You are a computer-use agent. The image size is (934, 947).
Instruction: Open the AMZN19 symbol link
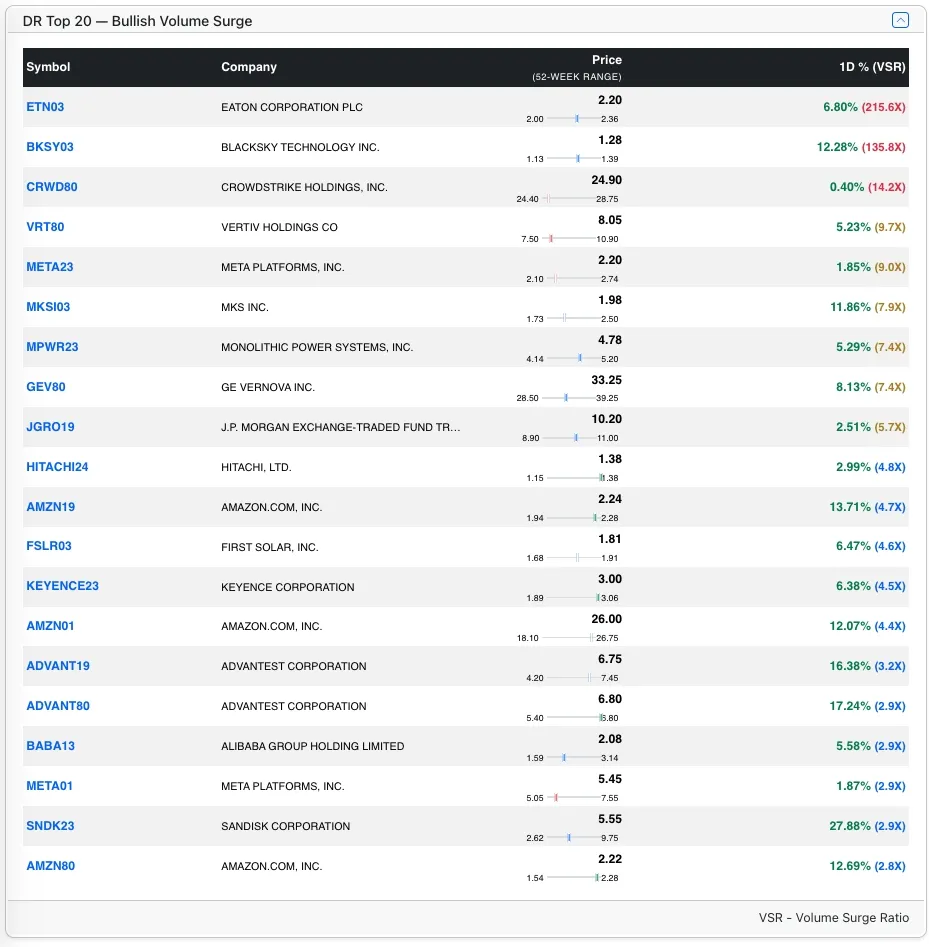[x=50, y=507]
